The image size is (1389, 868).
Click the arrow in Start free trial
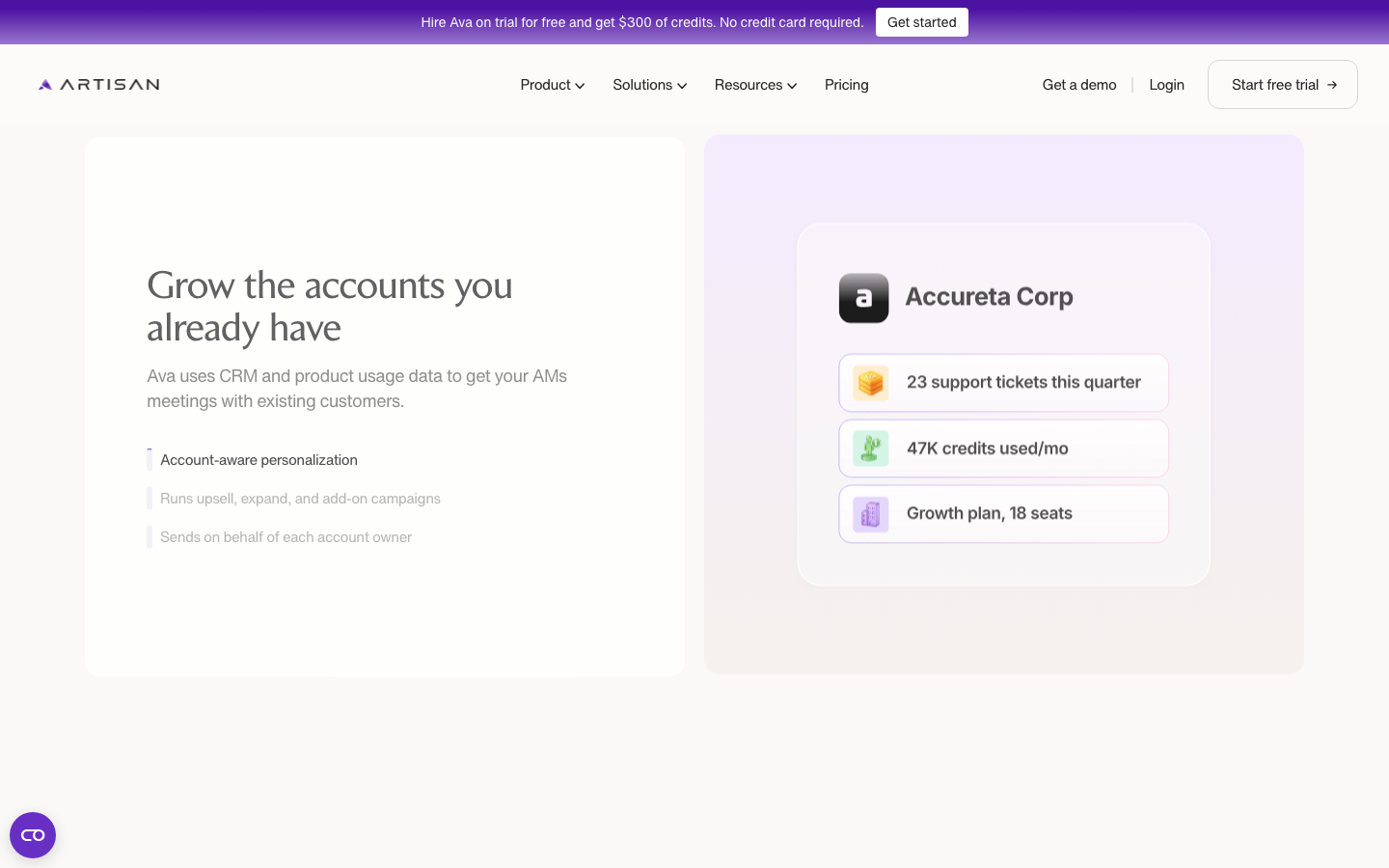(1332, 85)
